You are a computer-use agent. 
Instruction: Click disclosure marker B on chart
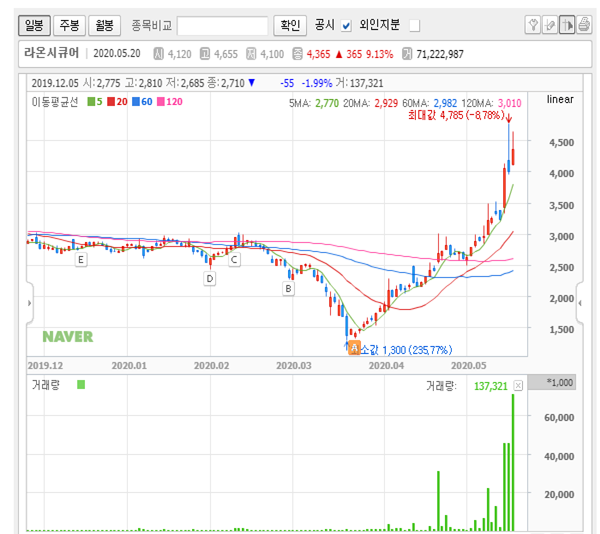[x=288, y=288]
